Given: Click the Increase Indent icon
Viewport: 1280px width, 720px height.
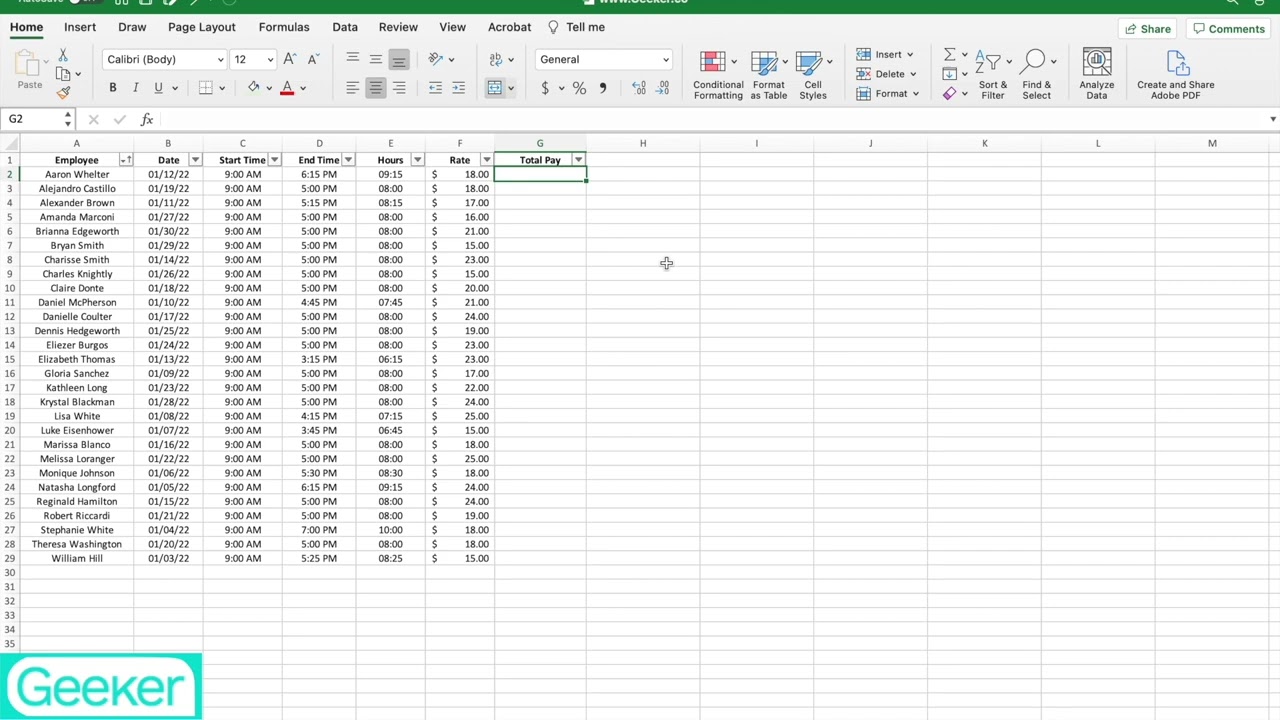Looking at the screenshot, I should (458, 88).
